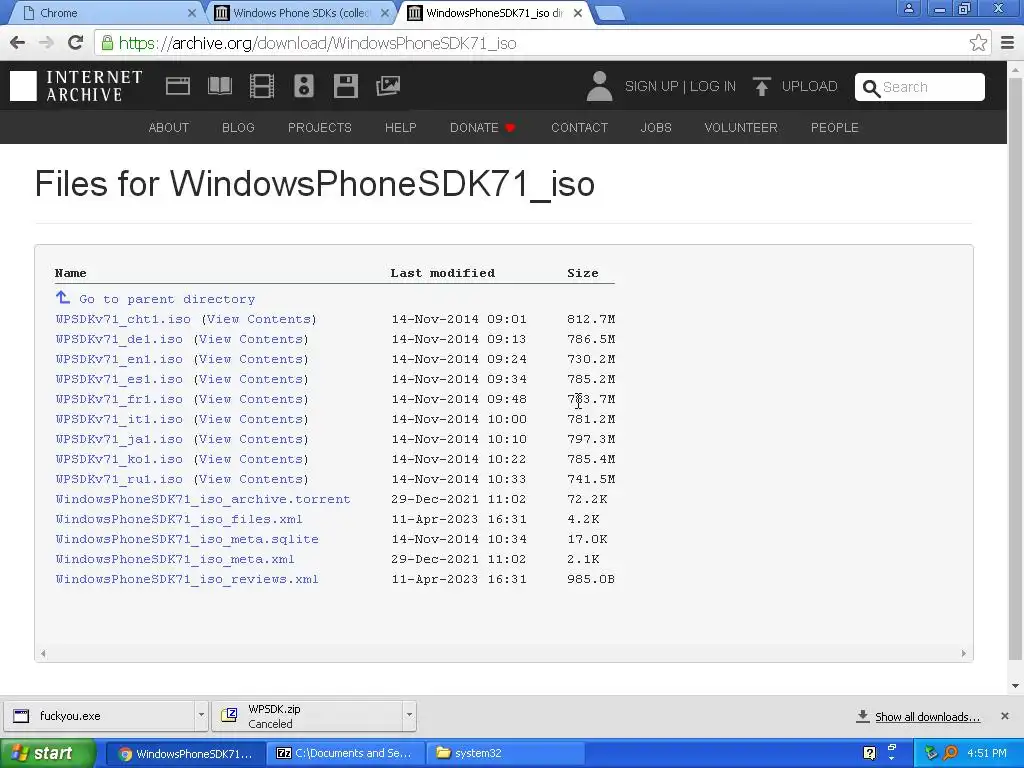Click the canceled WPSDK.zip download
Viewport: 1024px width, 768px height.
point(307,715)
